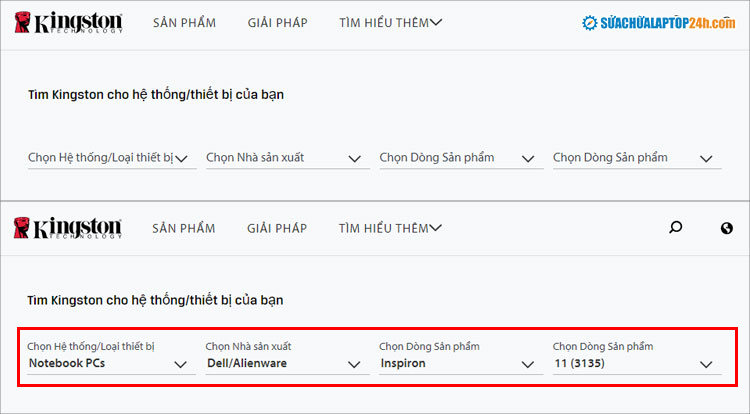
Task: Expand TÌM HIỂU THÊM in the bottom header
Action: (390, 228)
